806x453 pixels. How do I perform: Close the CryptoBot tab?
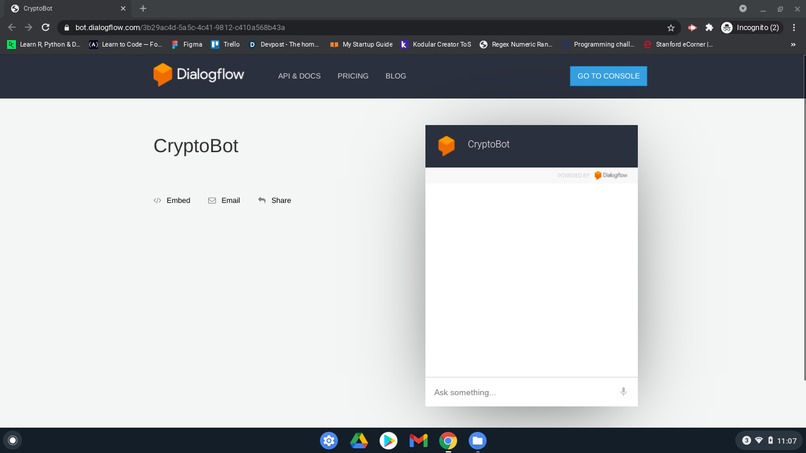123,8
